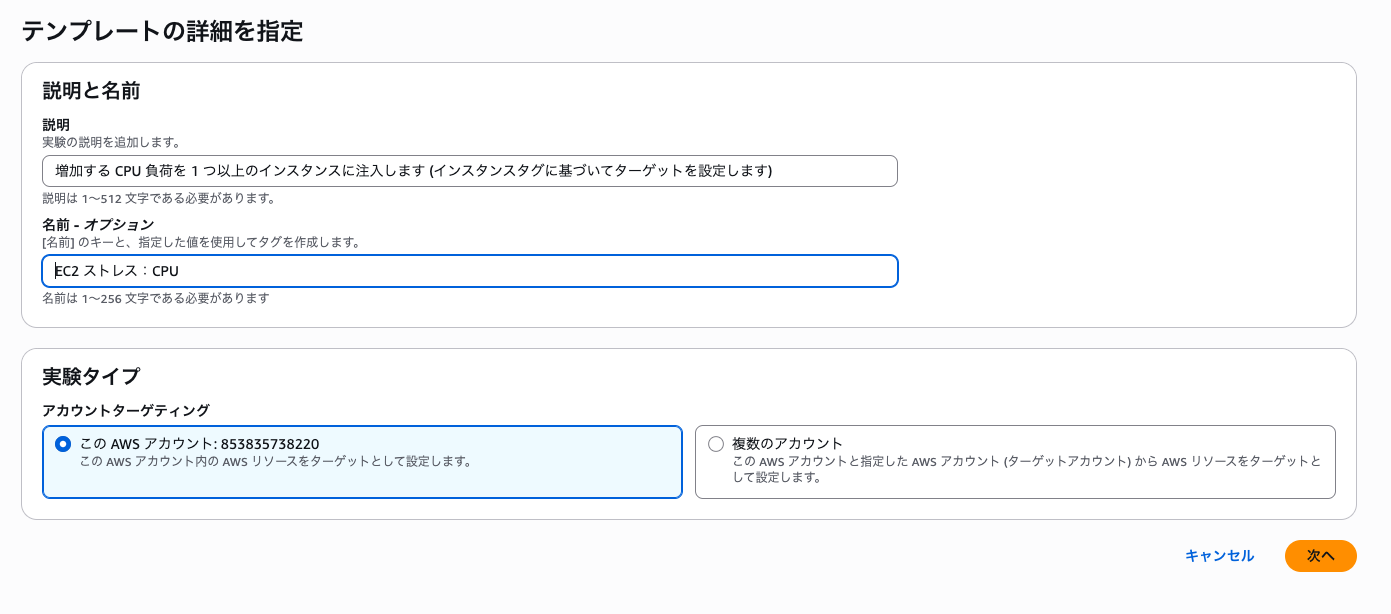Click the ターゲットアカウント description text in the 複数のアカウント card

[1026, 470]
